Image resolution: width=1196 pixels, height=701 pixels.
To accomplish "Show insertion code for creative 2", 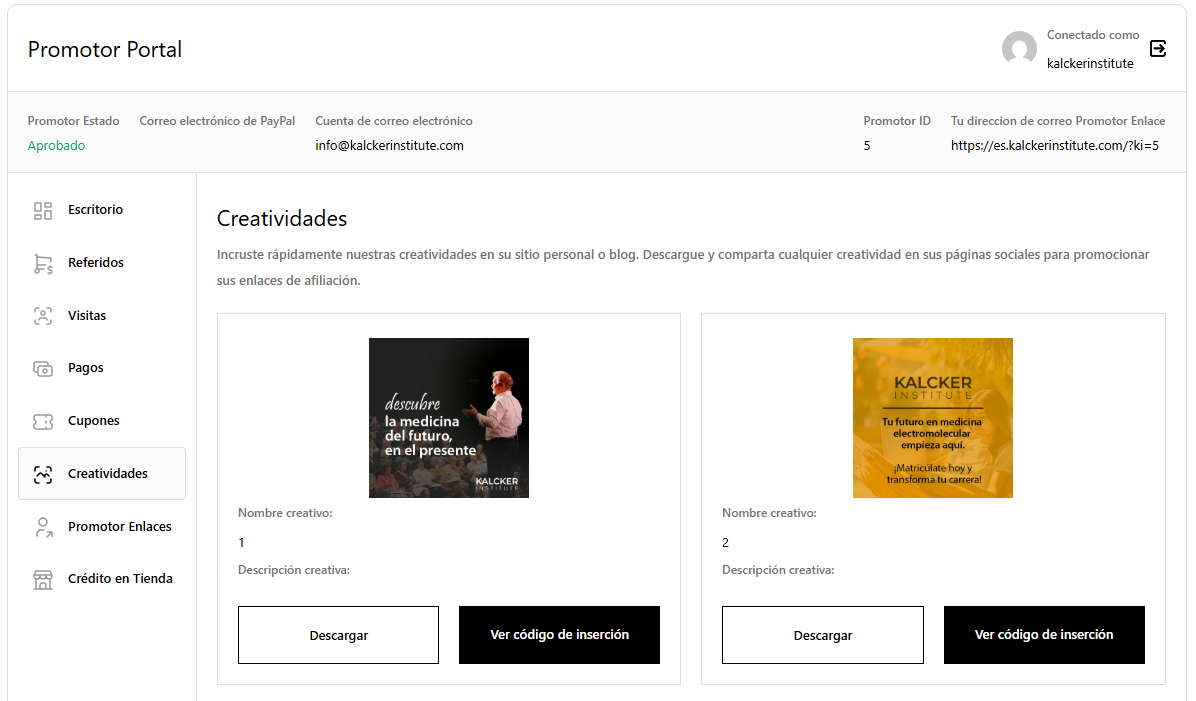I will [x=1044, y=635].
